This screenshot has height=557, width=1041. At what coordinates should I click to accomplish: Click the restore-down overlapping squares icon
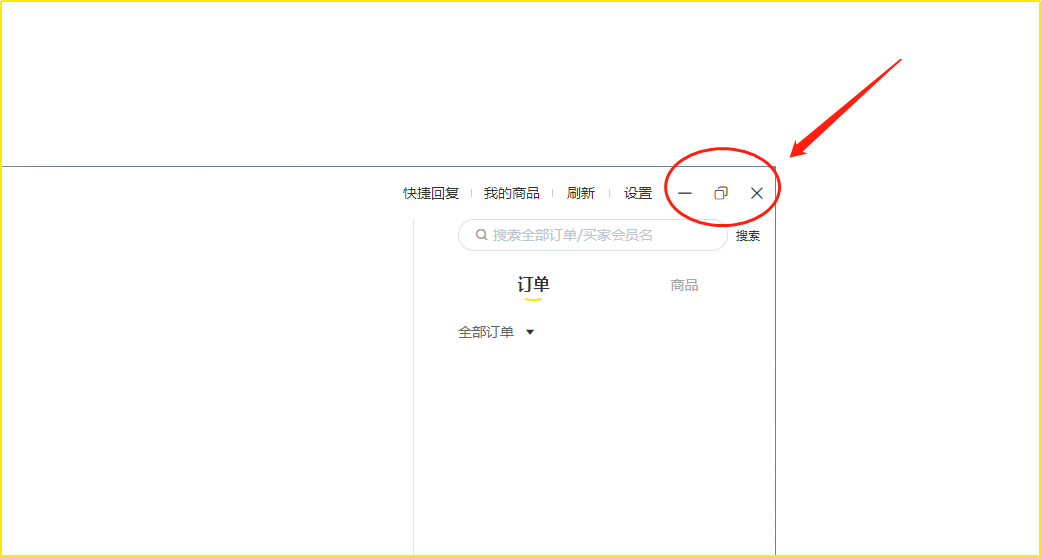click(x=721, y=193)
